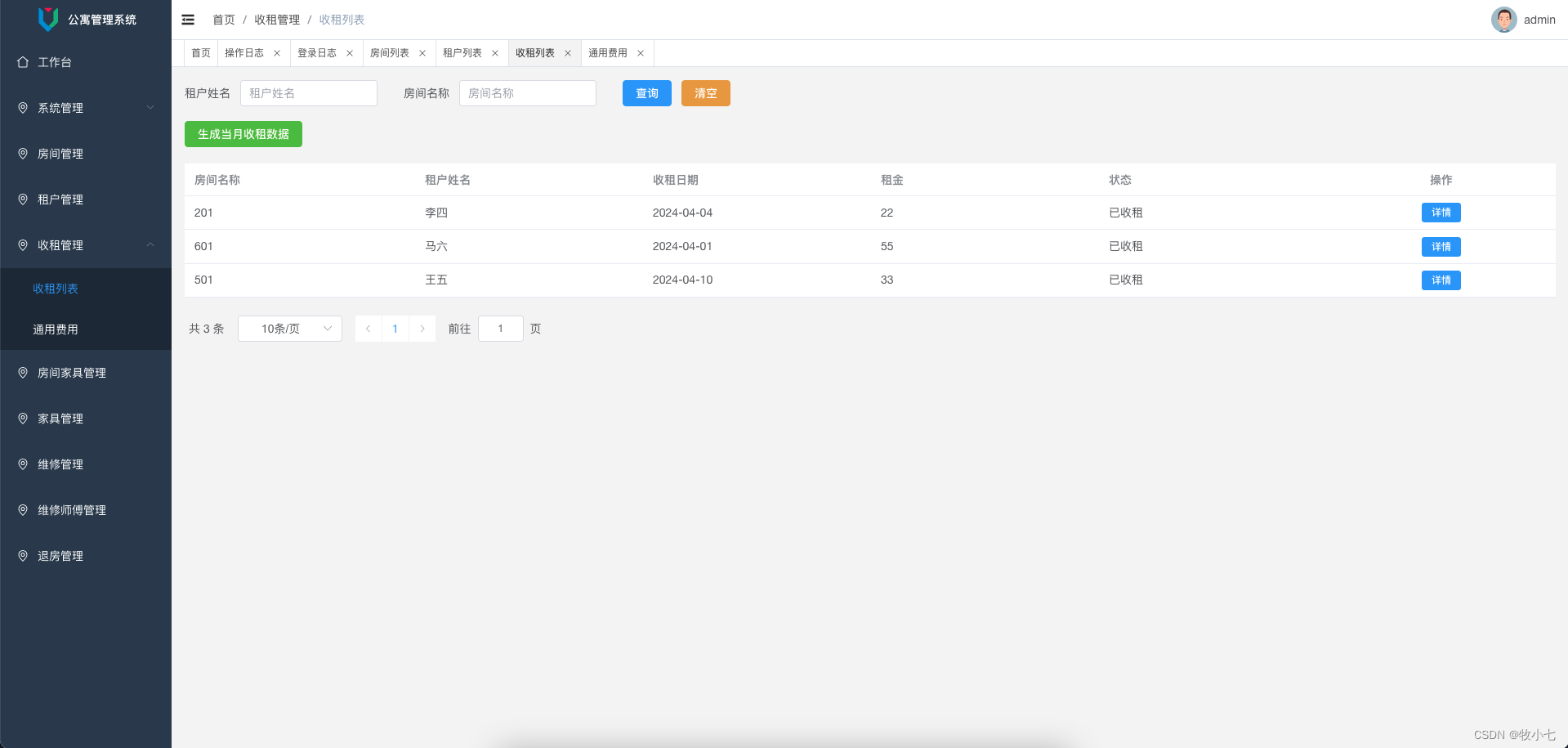
Task: Open 退房管理 in the sidebar
Action: pyautogui.click(x=86, y=556)
